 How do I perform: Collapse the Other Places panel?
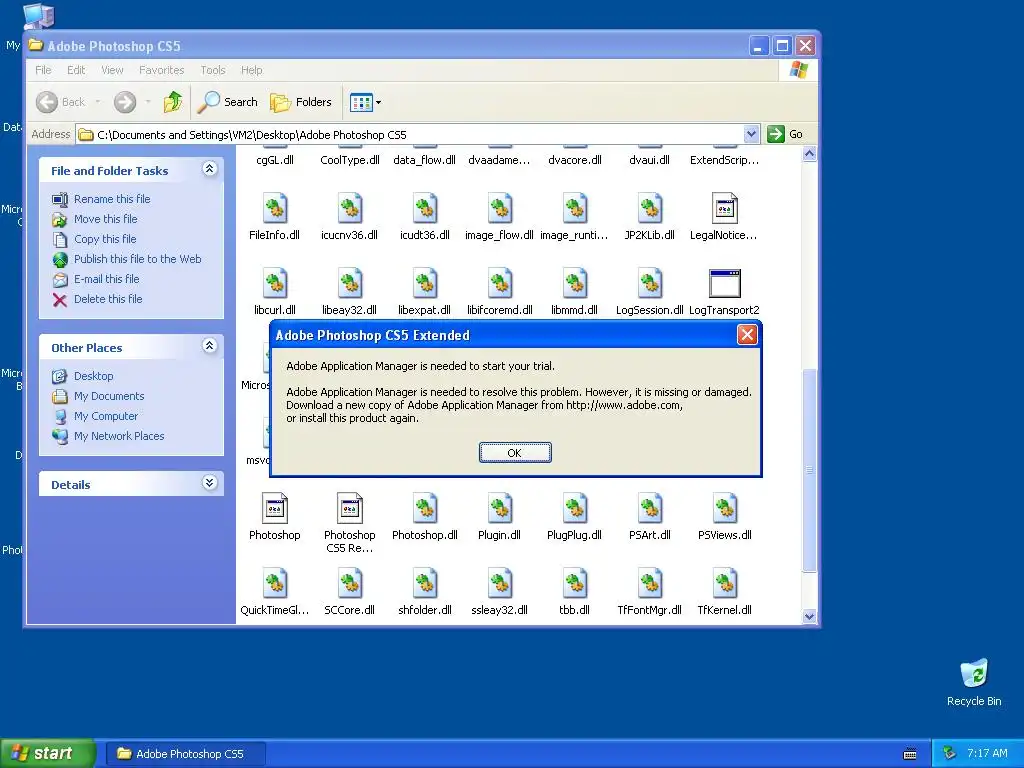(x=210, y=346)
